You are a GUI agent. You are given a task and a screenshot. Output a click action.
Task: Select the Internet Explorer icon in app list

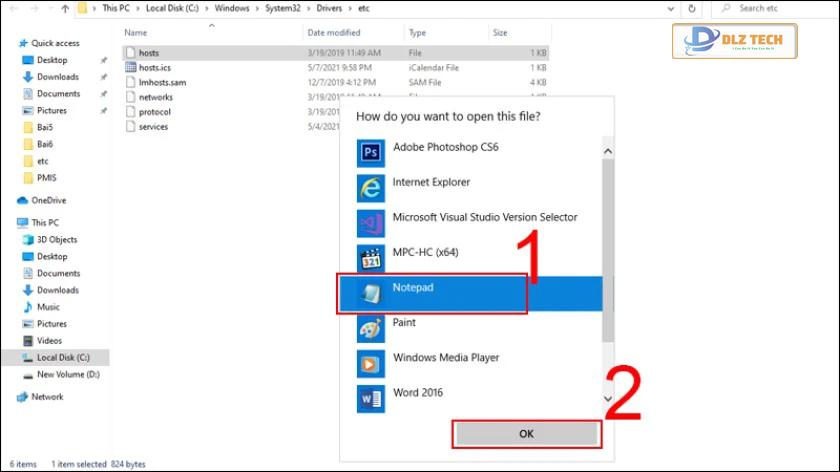tap(371, 188)
